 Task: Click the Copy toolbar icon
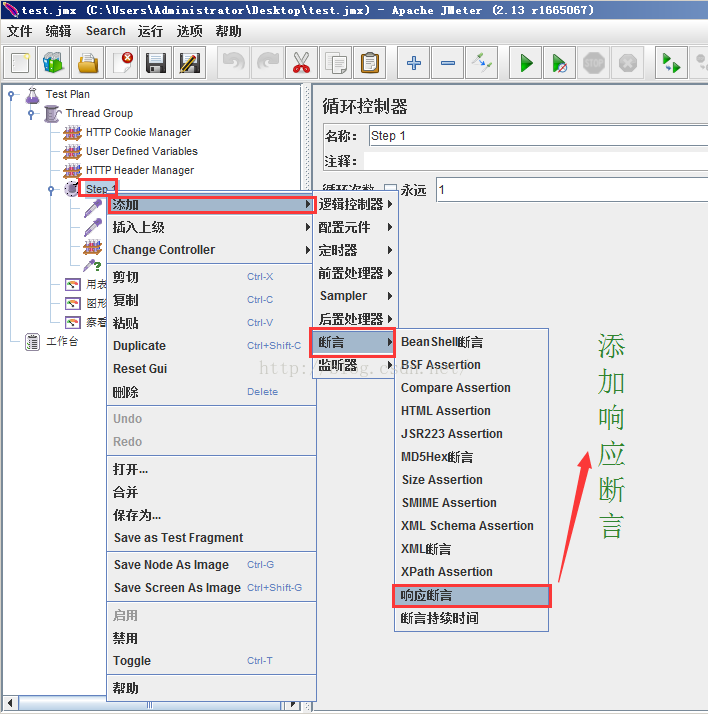[x=336, y=63]
